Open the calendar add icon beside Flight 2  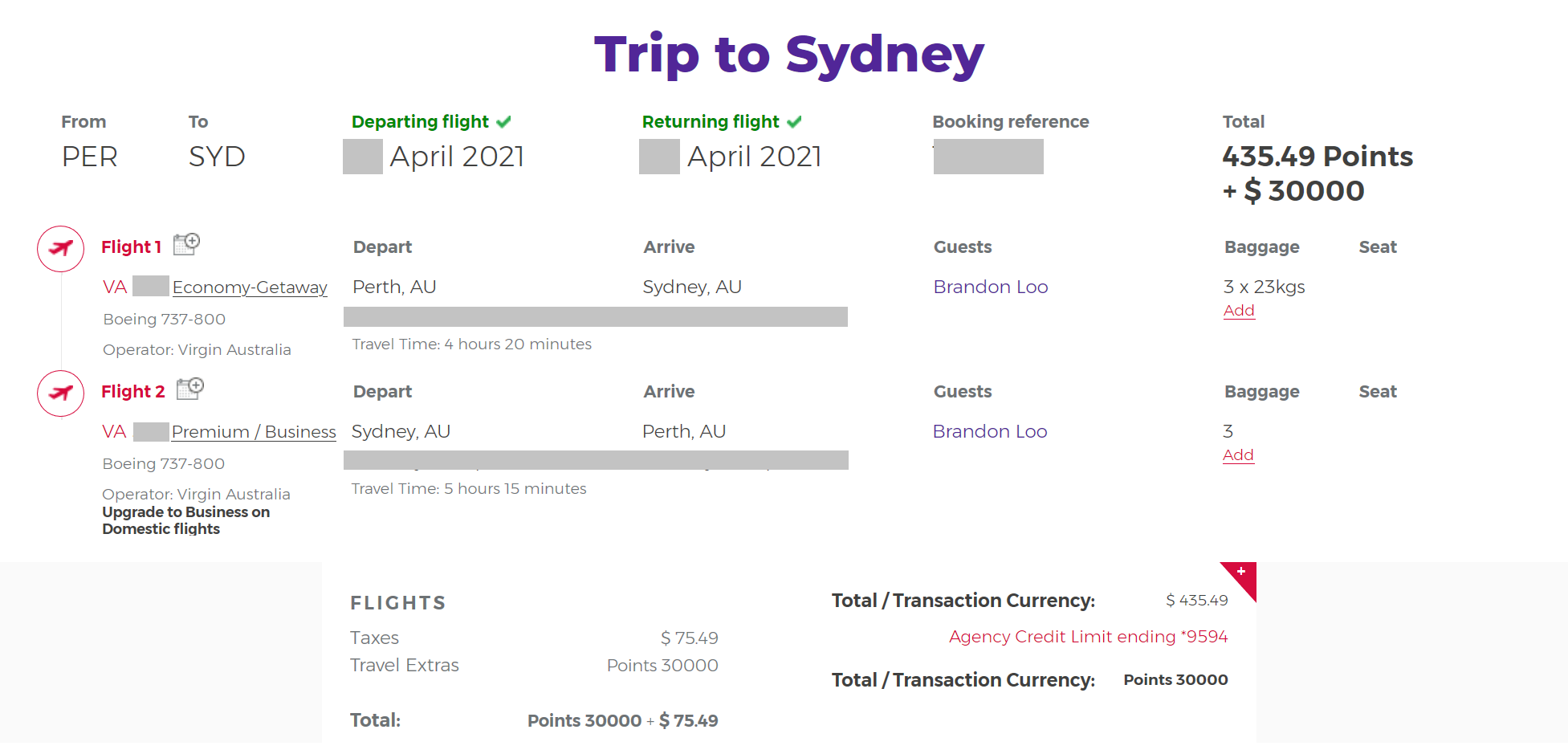[190, 389]
